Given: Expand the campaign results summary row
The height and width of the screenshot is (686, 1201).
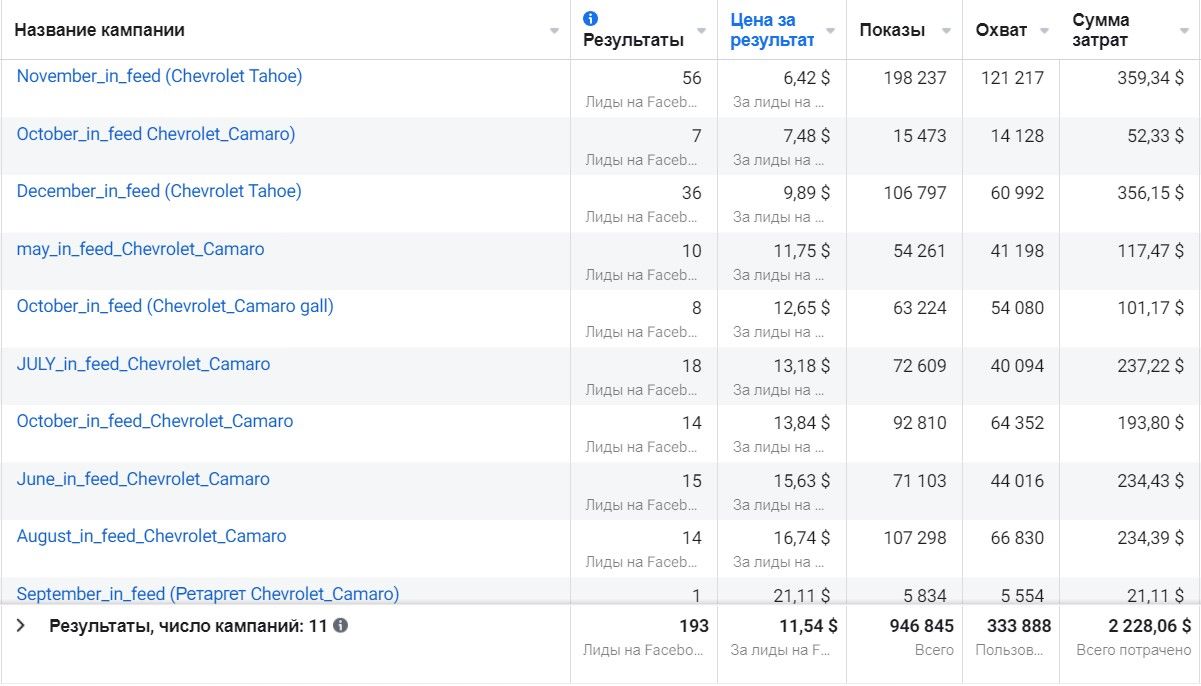Looking at the screenshot, I should 20,626.
